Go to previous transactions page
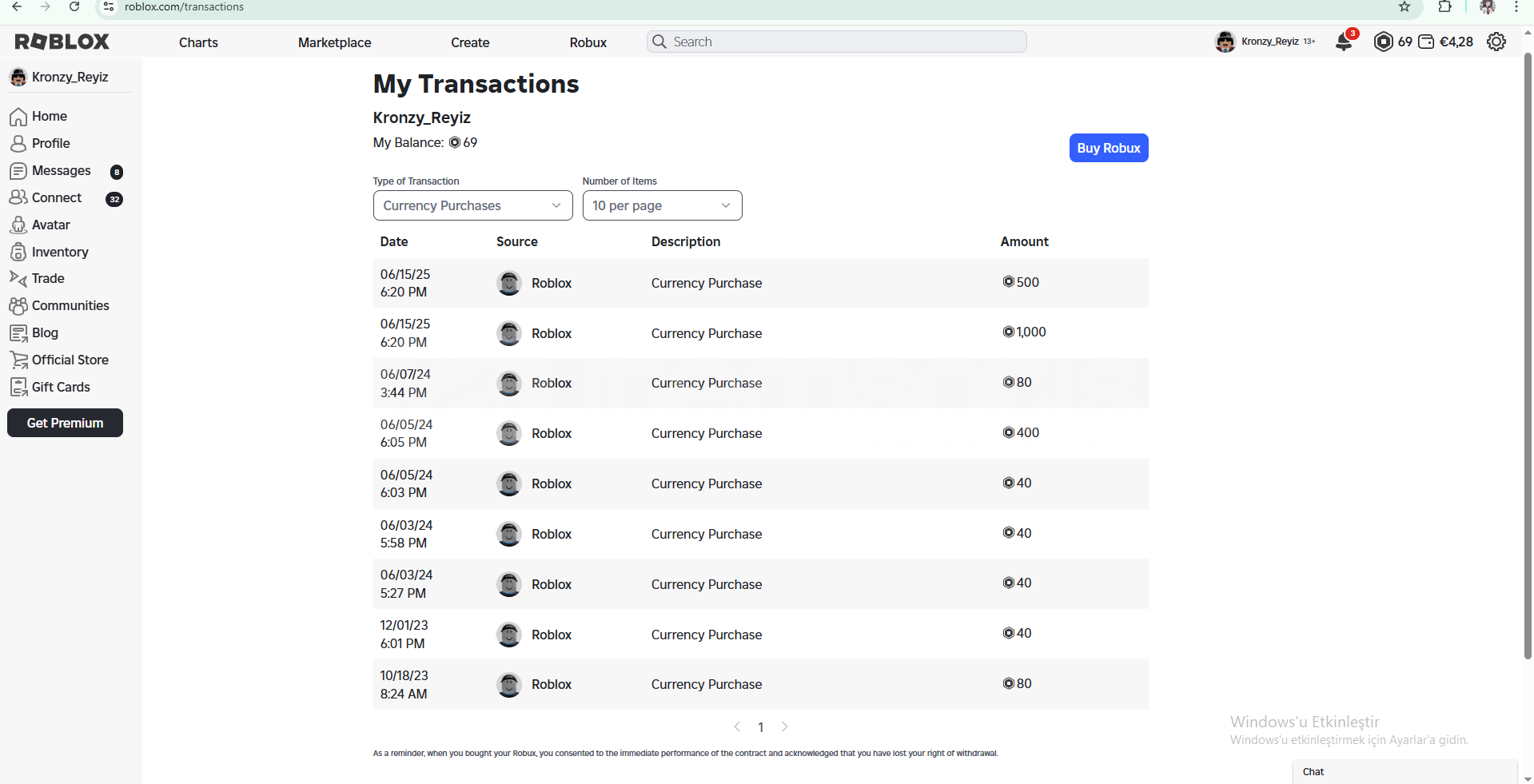Viewport: 1534px width, 784px height. click(737, 726)
